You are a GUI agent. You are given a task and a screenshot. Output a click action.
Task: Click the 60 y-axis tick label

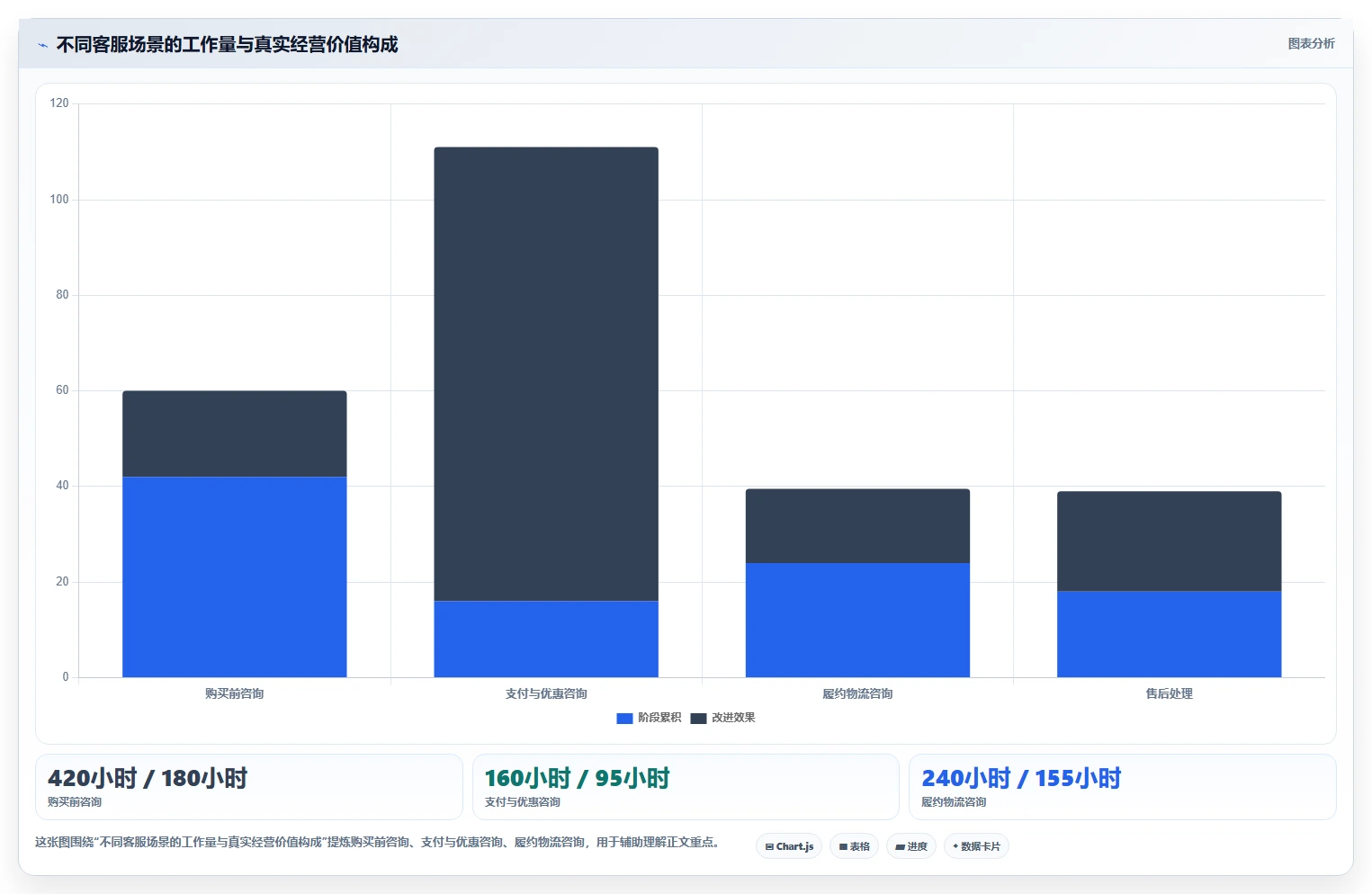(62, 390)
